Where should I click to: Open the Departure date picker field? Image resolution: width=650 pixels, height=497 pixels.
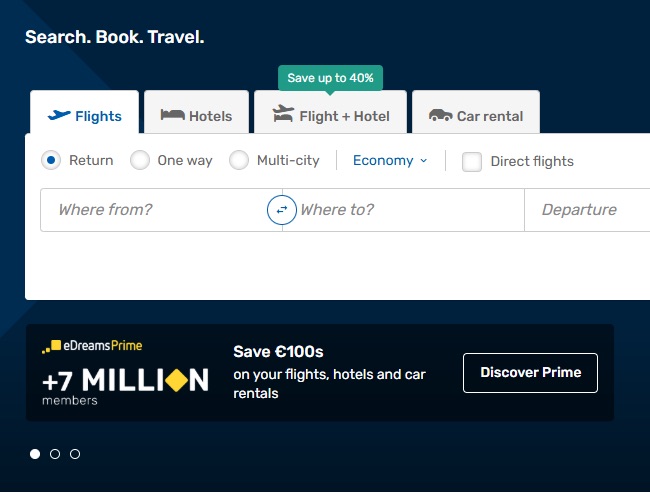tap(587, 210)
